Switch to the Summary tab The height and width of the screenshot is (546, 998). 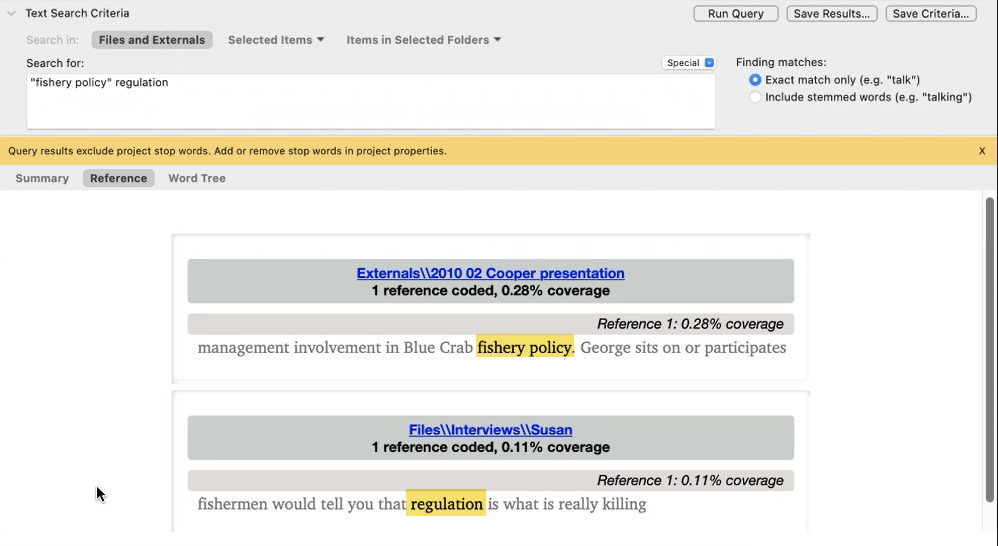[x=42, y=178]
